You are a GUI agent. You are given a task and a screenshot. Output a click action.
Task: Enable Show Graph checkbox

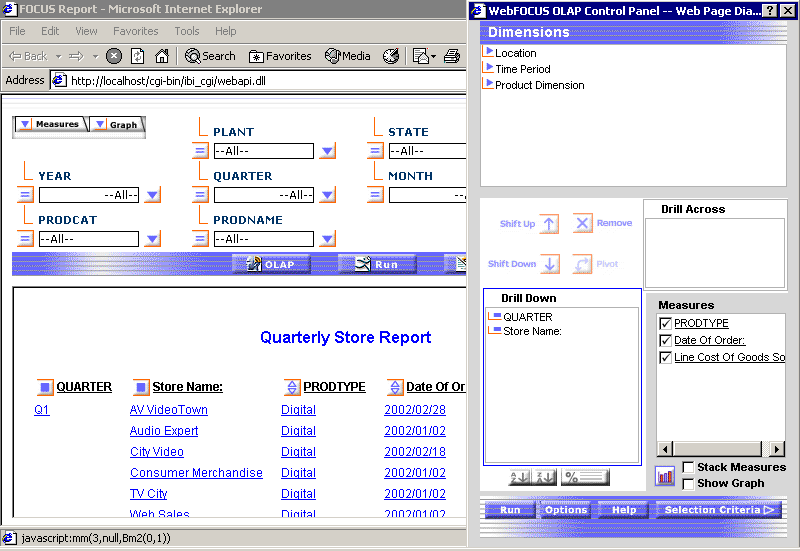688,484
